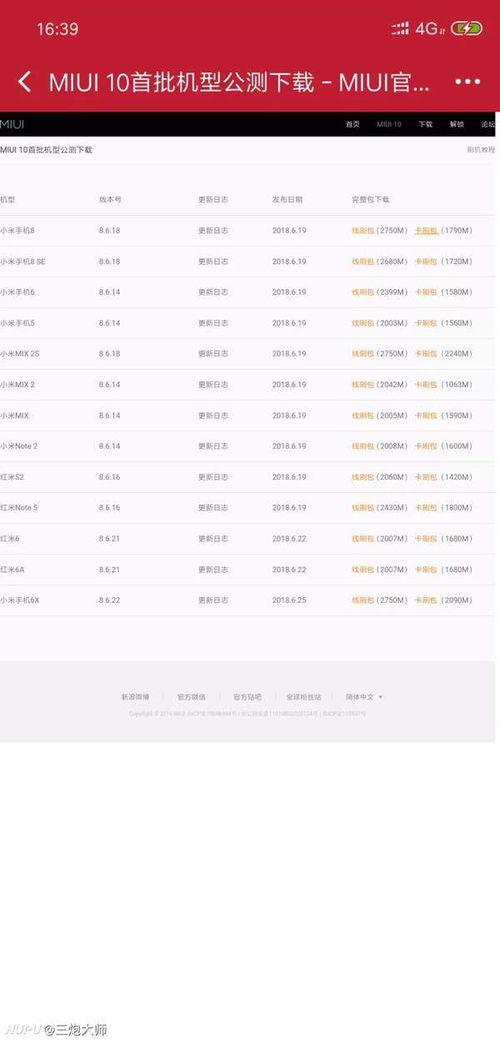Image resolution: width=500 pixels, height=1040 pixels.
Task: Download 线刷包 for 小米手机6X
Action: tap(362, 600)
